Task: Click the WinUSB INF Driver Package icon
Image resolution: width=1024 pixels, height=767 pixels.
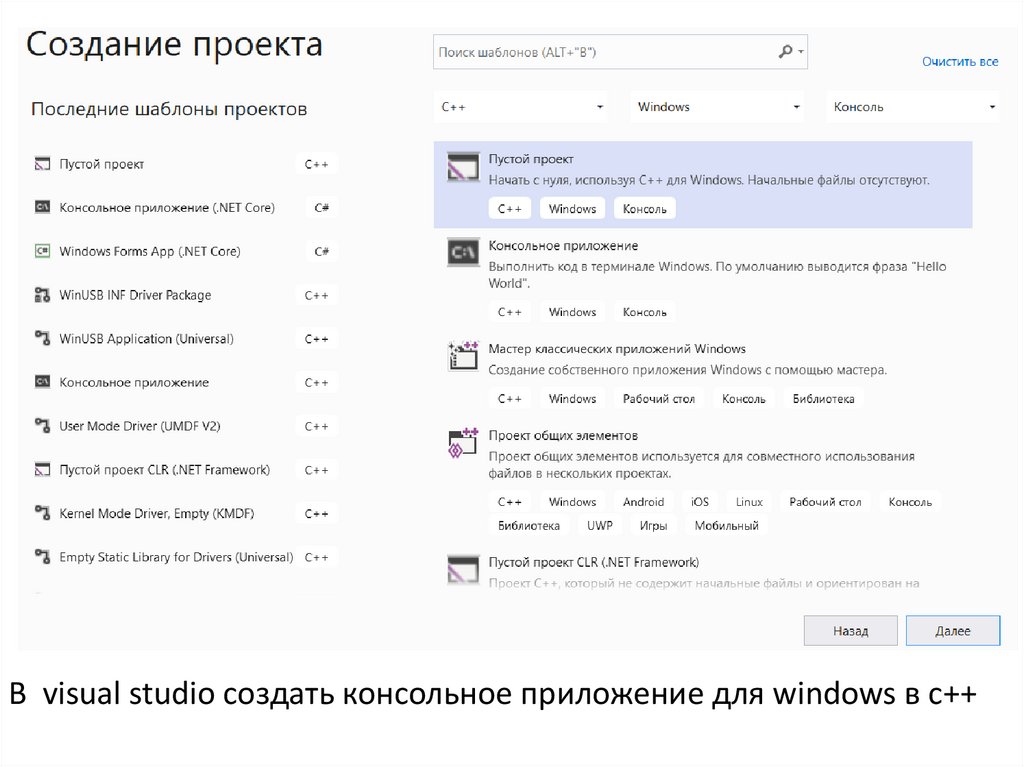Action: point(42,295)
